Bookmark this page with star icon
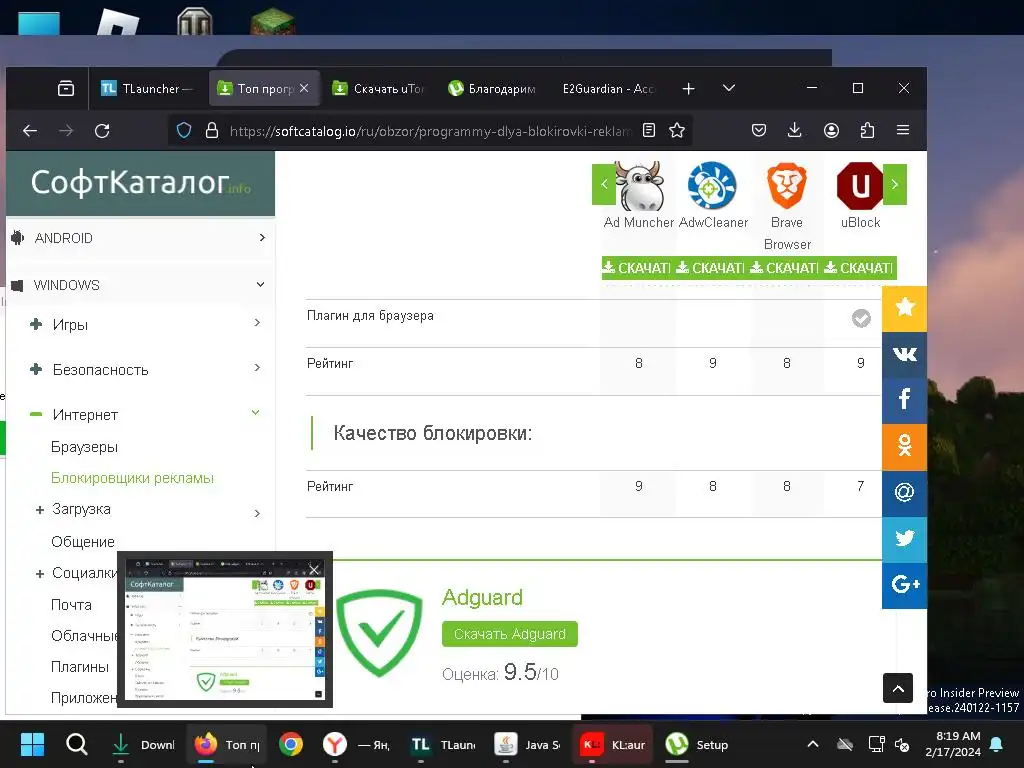 (677, 130)
